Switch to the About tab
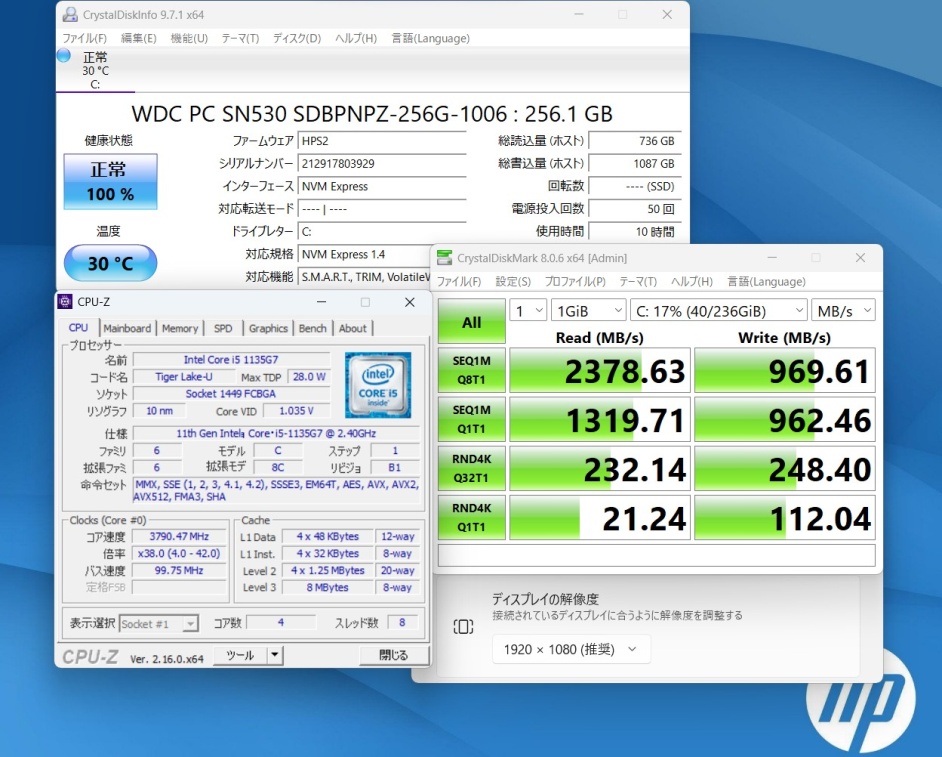 [x=353, y=328]
